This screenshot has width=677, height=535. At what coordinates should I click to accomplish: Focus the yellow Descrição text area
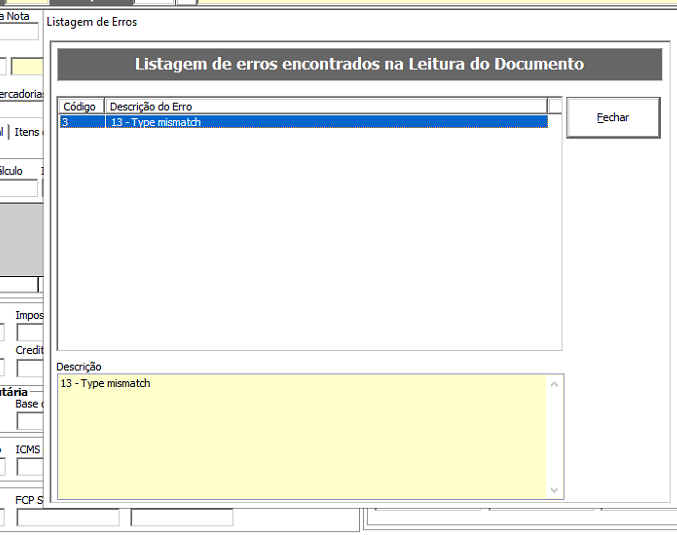click(302, 437)
